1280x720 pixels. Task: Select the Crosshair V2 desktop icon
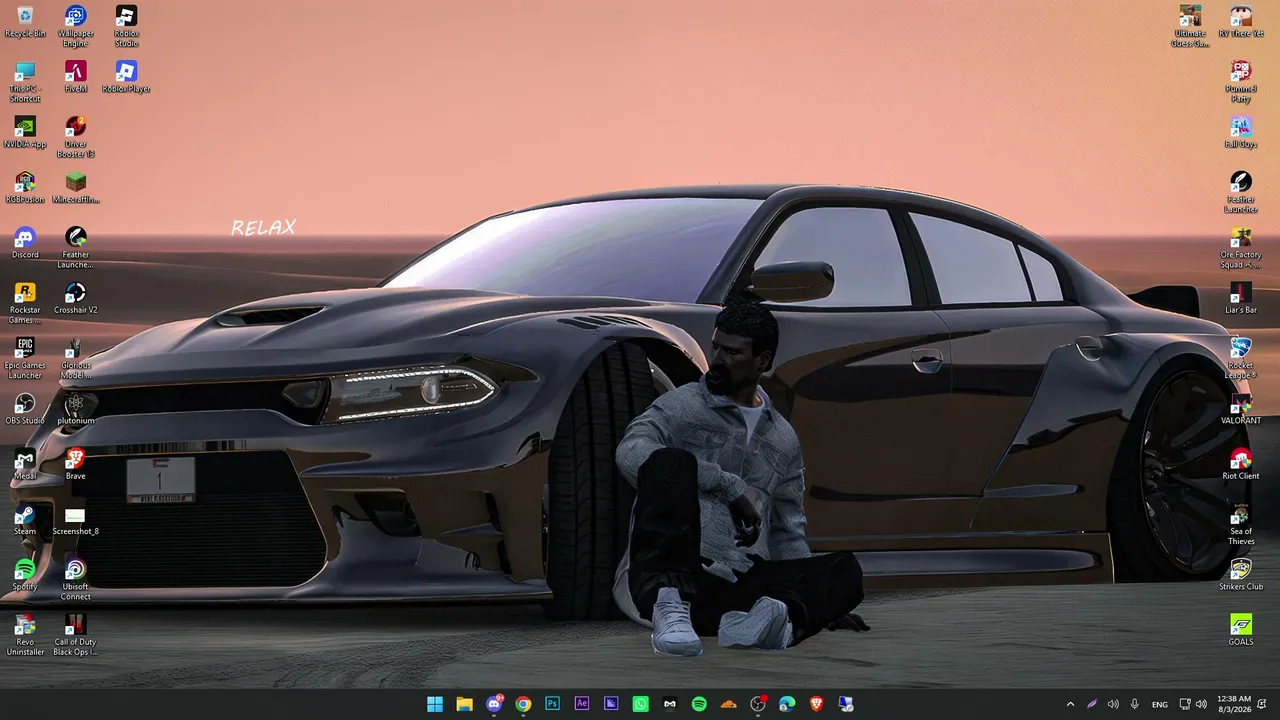click(76, 297)
